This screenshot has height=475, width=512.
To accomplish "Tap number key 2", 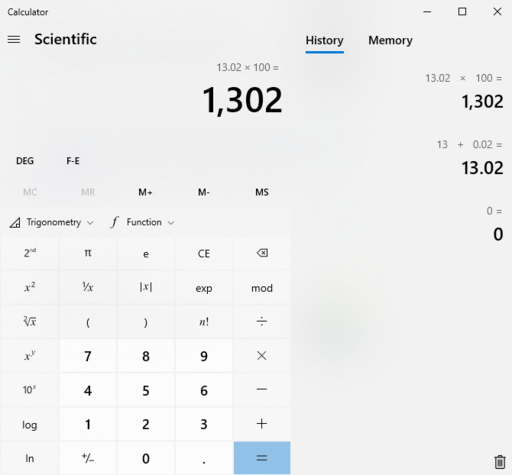I will 146,424.
